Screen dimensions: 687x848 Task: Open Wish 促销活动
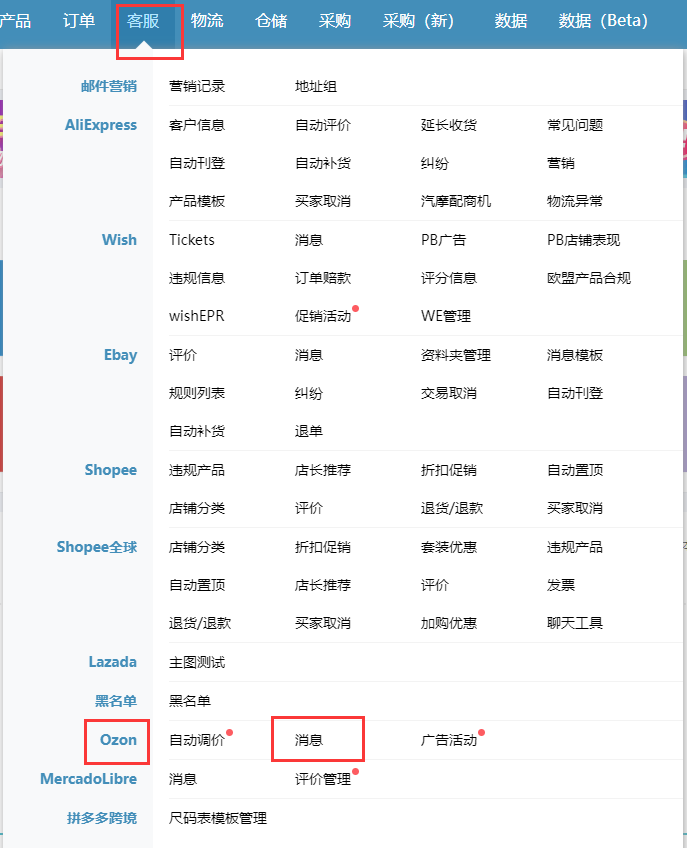point(323,316)
